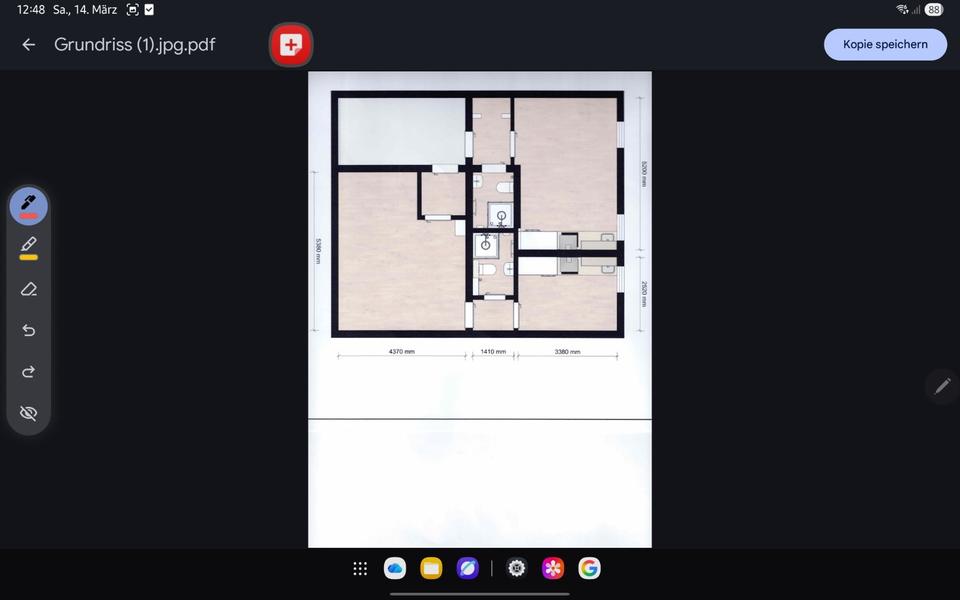
Task: Tap the floor plan image on the page
Action: [x=479, y=214]
